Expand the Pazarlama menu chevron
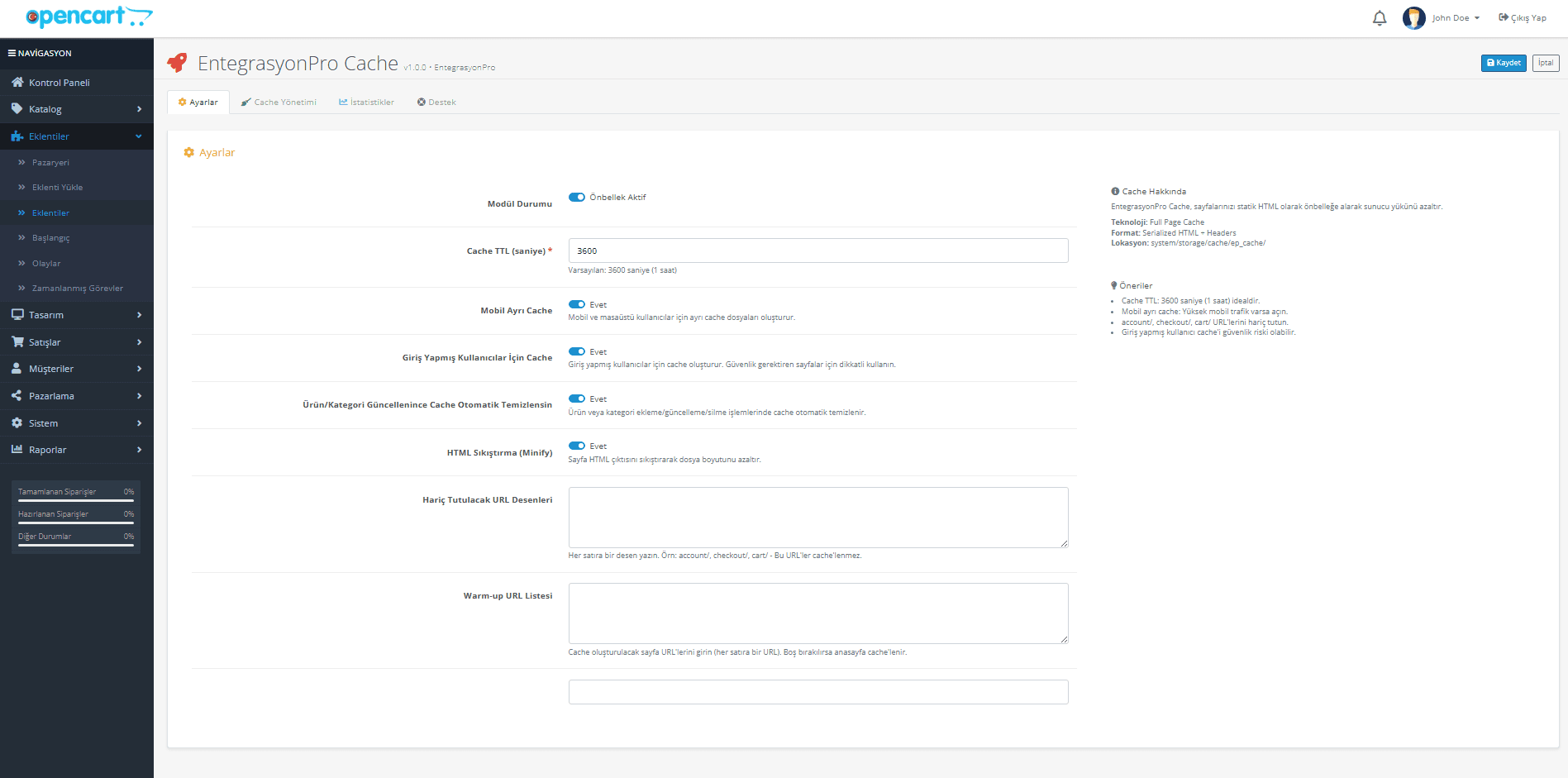 (139, 396)
